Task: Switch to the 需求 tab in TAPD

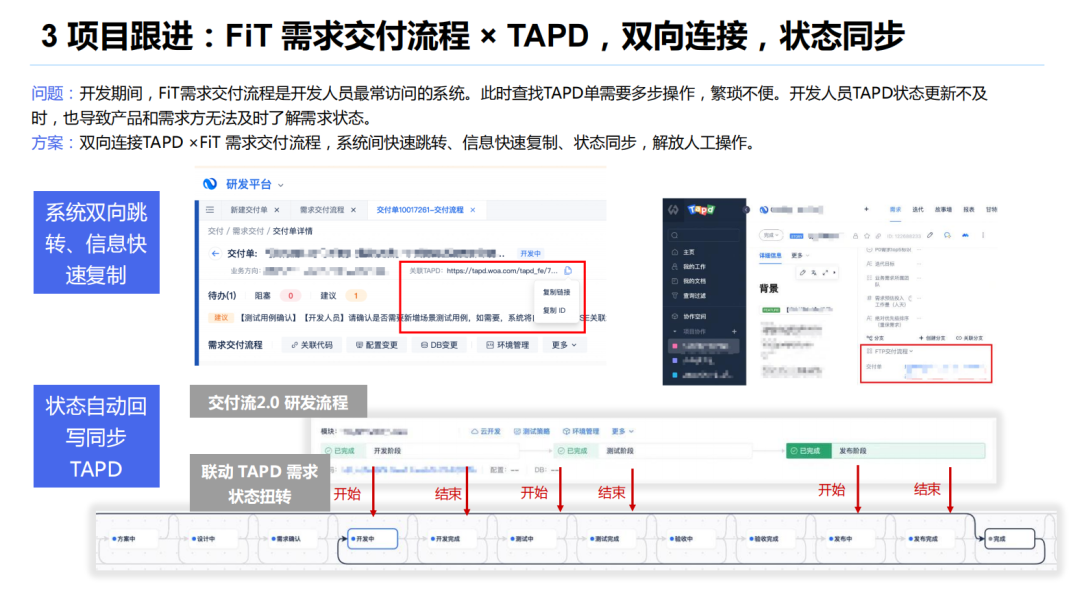Action: pos(895,209)
